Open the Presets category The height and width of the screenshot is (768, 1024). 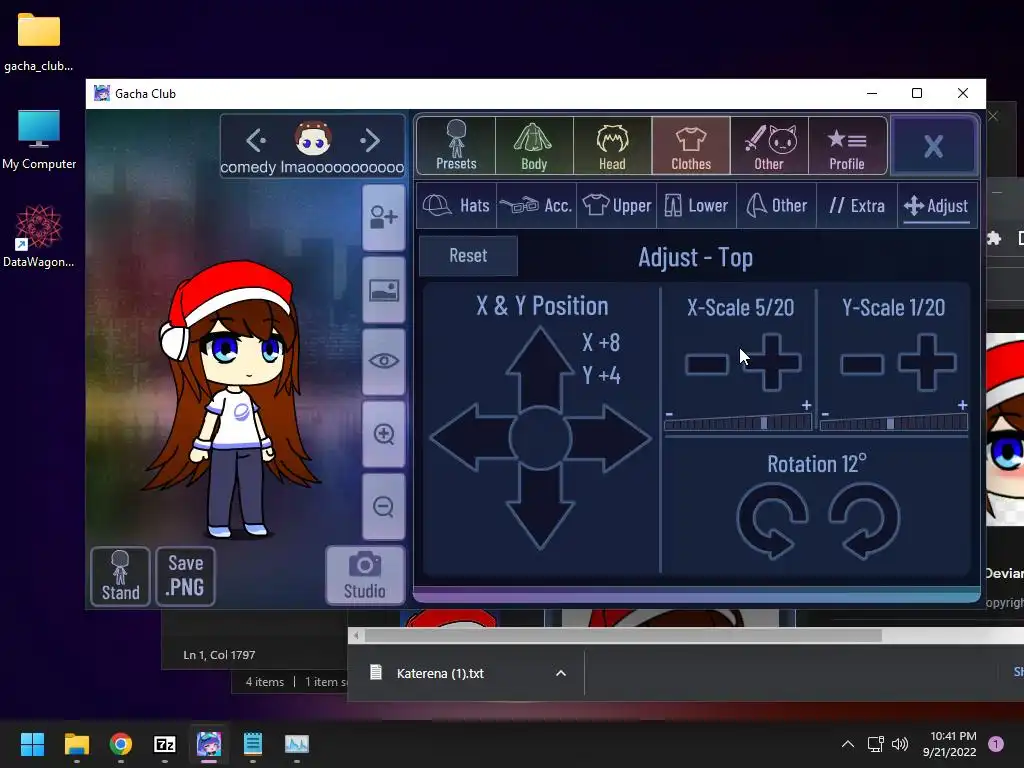(456, 146)
